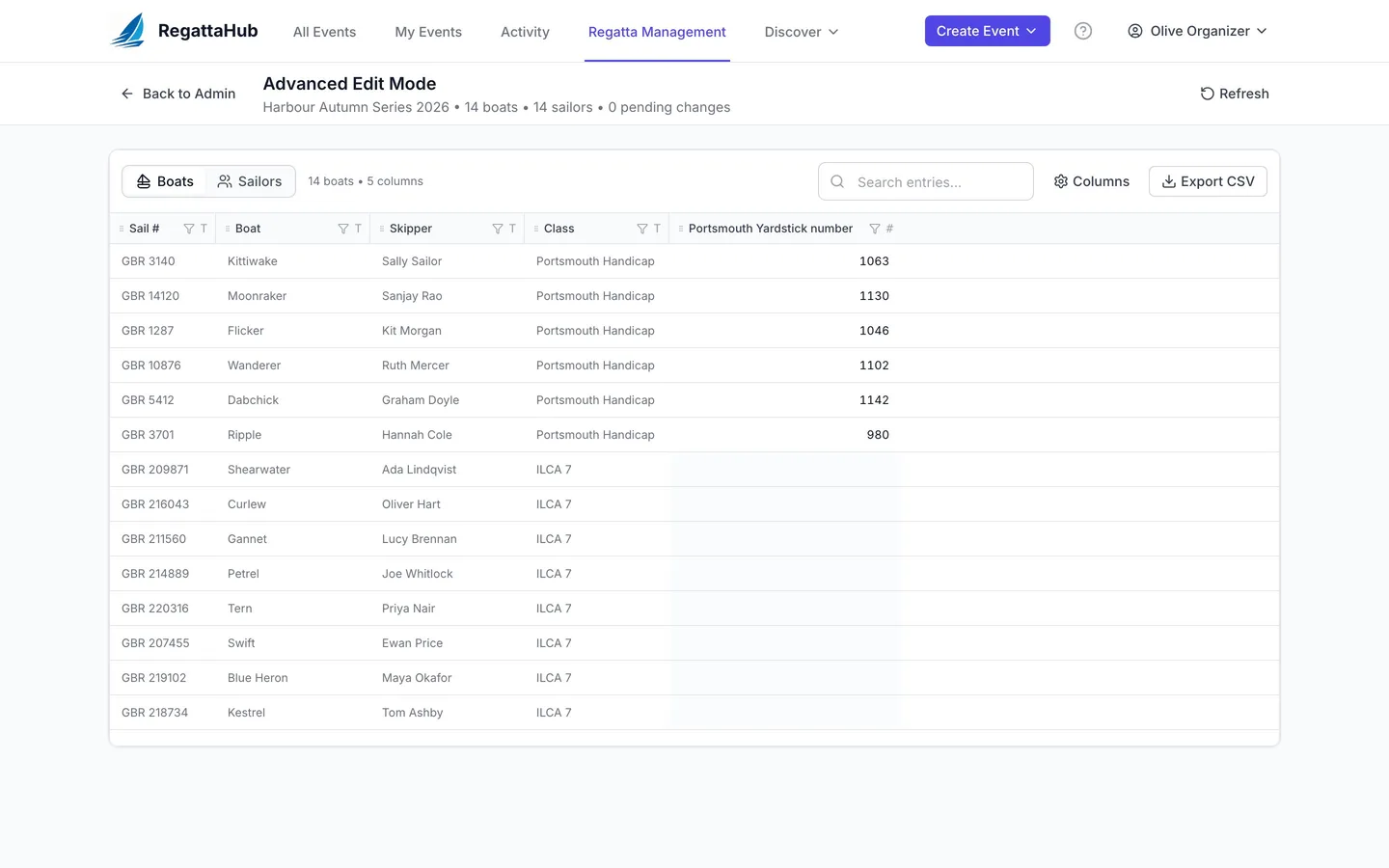Open the help question mark icon

pos(1083,31)
